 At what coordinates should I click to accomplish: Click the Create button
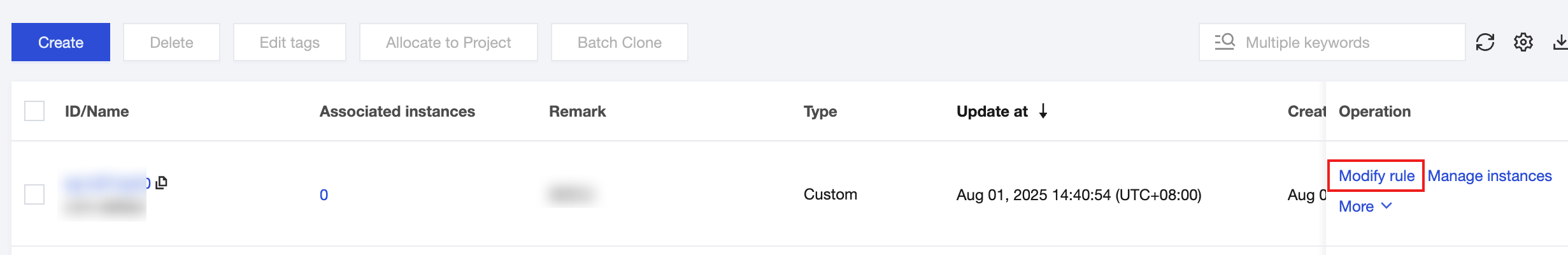(x=61, y=43)
